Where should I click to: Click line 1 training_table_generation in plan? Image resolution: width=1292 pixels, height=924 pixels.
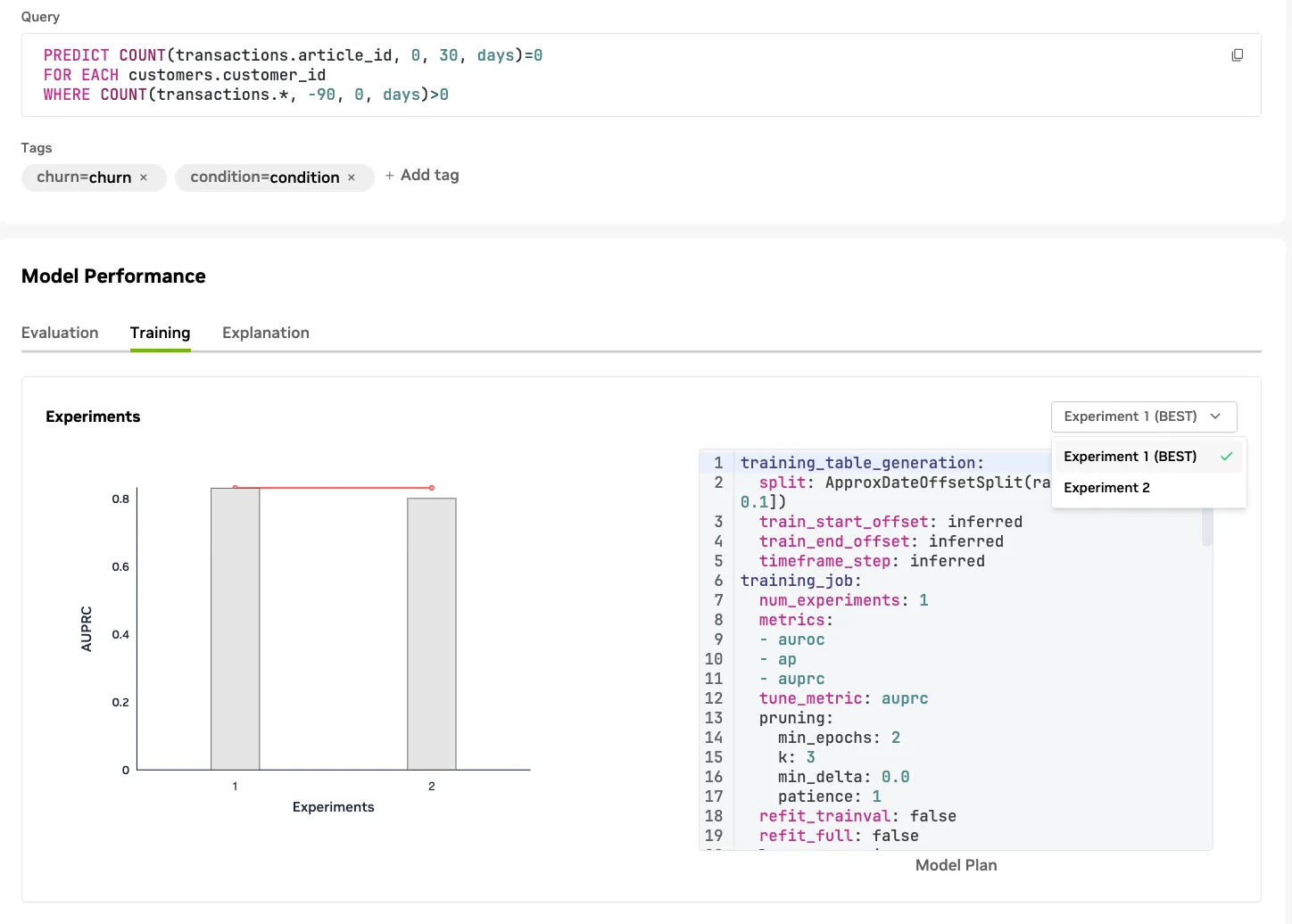click(862, 463)
